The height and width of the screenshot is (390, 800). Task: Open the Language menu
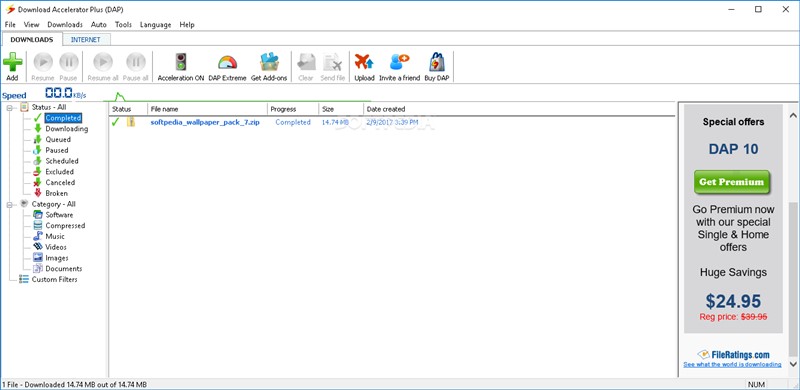(155, 25)
